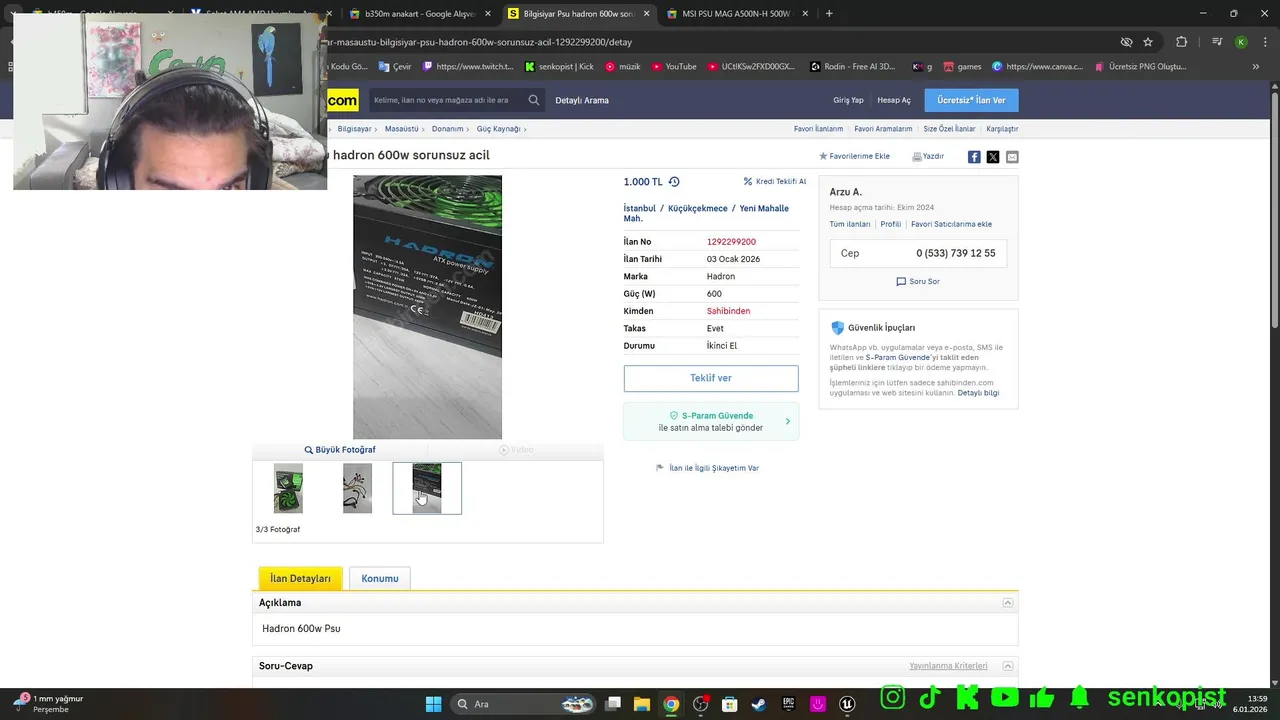Click the Masaüstü breadcrumb

[401, 129]
